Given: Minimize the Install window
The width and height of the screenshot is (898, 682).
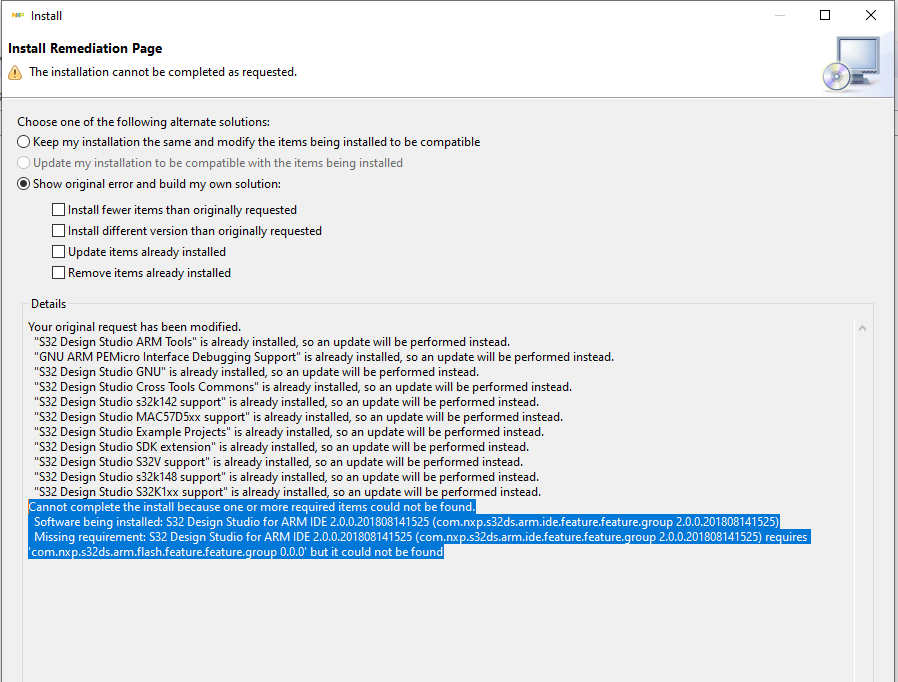Looking at the screenshot, I should pos(778,15).
